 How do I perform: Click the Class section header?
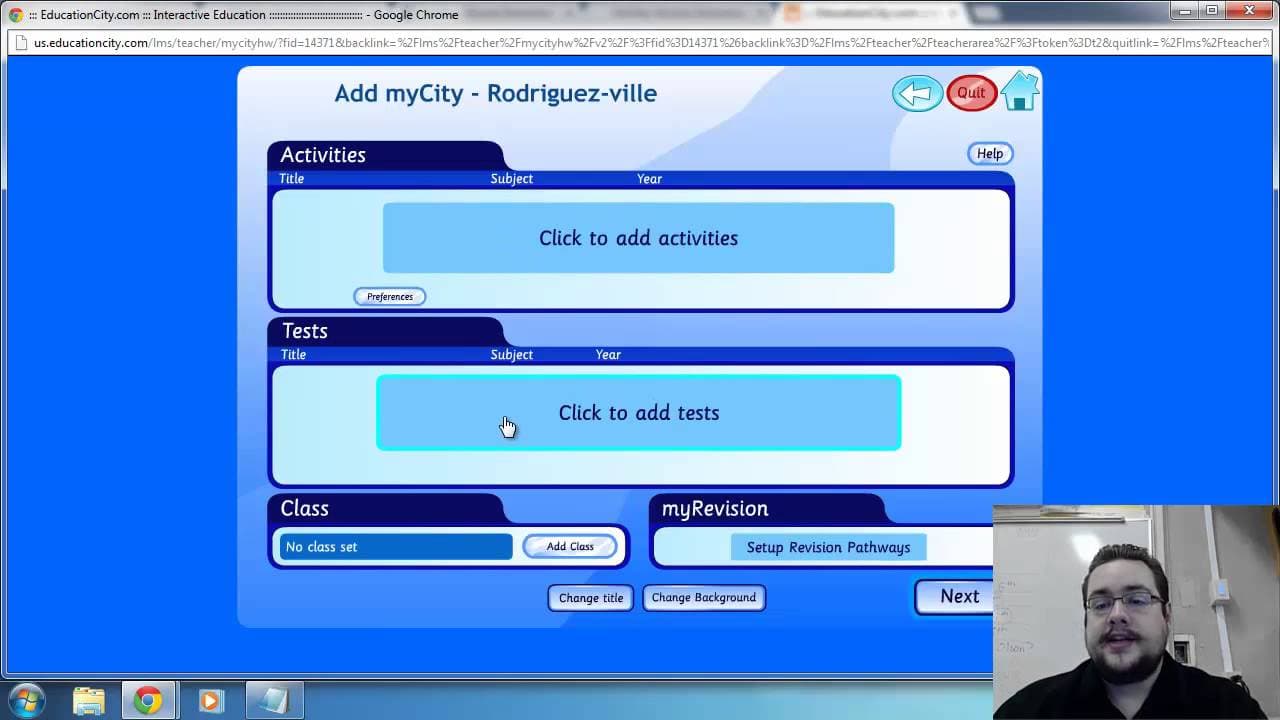304,508
